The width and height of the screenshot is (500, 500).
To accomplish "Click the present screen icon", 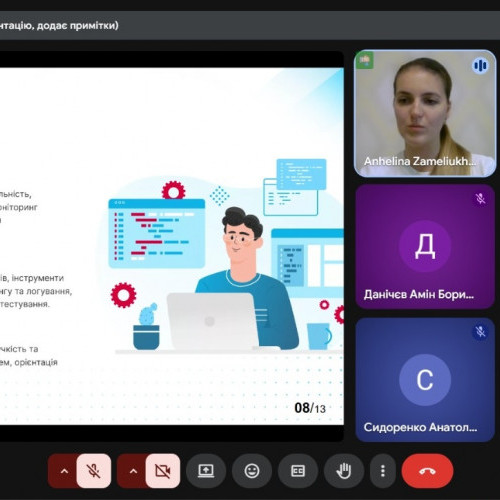I will [x=206, y=471].
